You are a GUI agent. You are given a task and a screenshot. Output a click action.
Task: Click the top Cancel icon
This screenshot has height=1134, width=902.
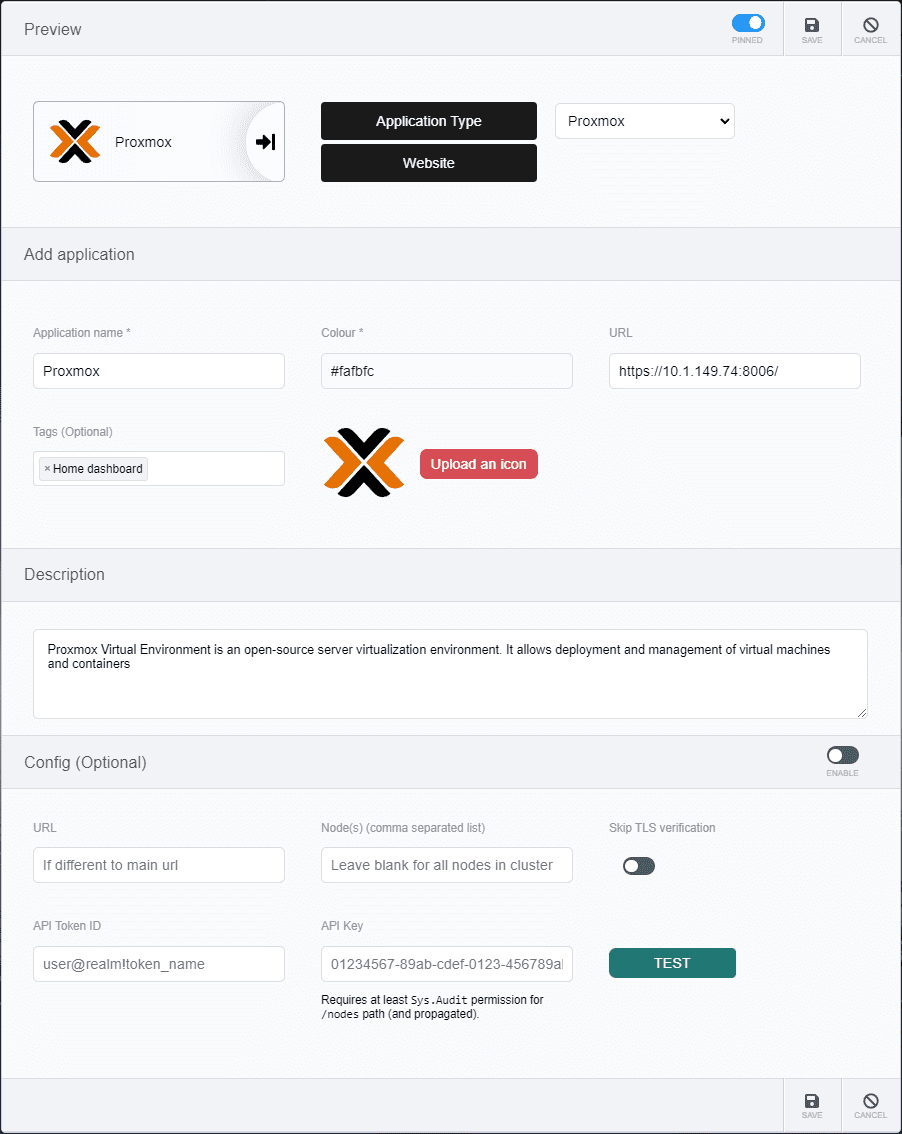(x=870, y=26)
